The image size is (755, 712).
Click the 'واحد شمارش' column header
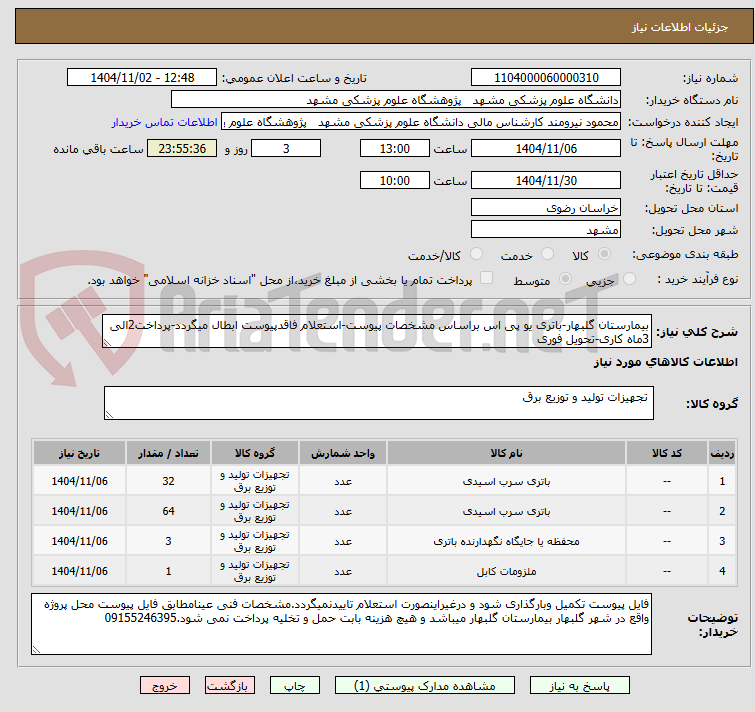tap(343, 453)
